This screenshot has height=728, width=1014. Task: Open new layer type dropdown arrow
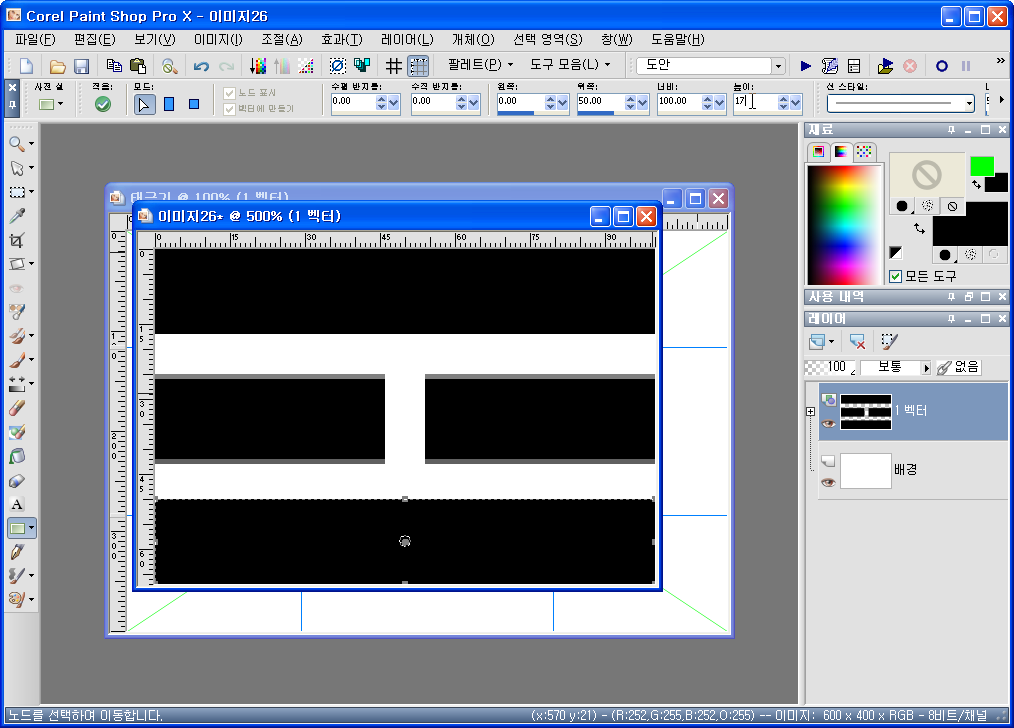(832, 341)
